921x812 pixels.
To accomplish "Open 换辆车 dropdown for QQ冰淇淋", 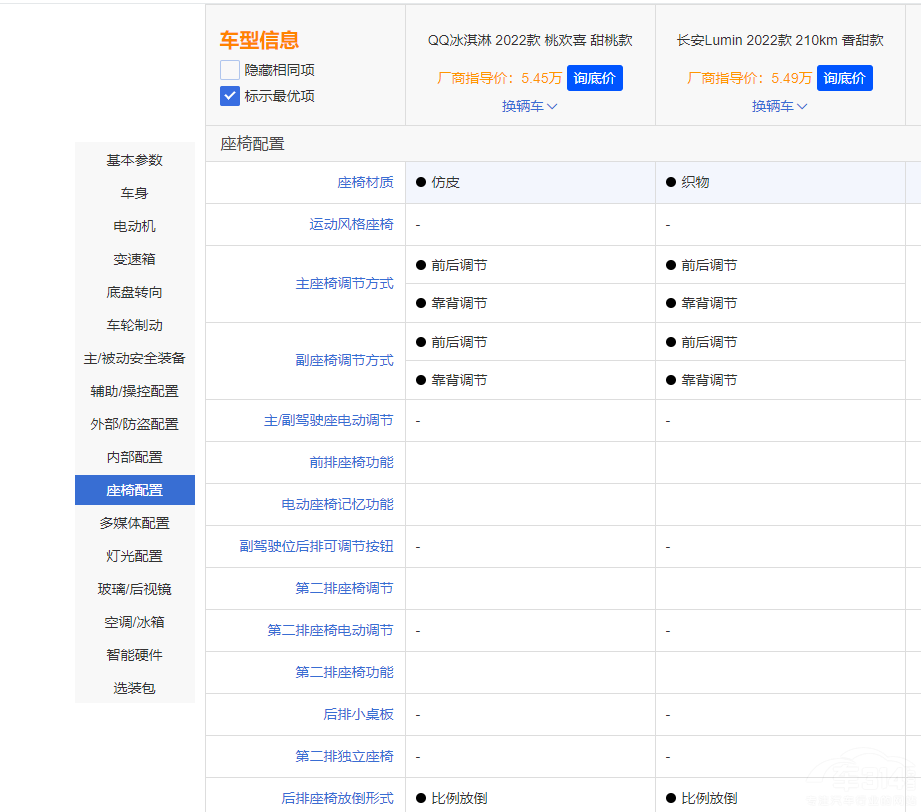I will pyautogui.click(x=529, y=106).
